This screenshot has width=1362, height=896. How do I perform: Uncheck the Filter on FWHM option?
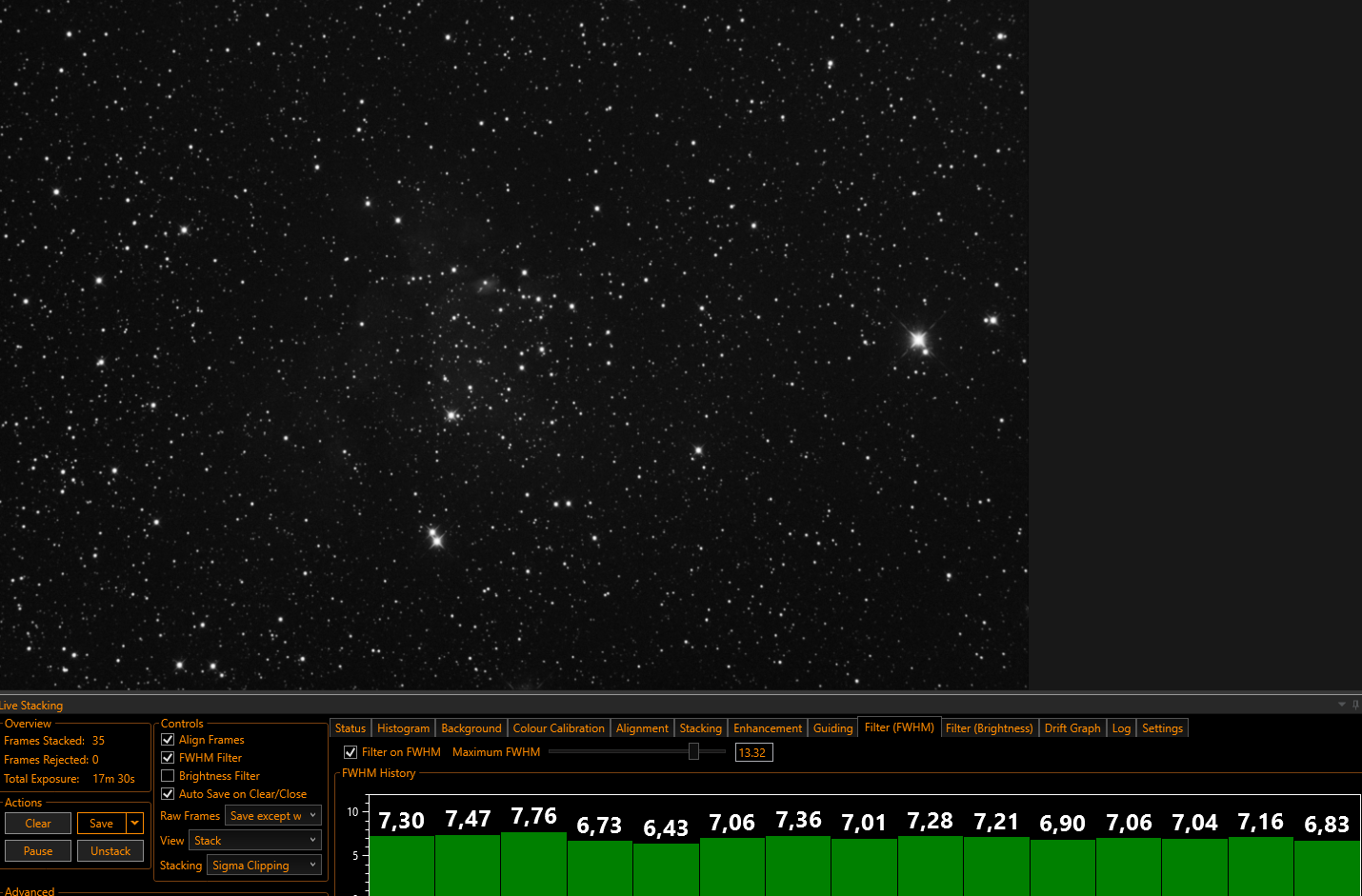[351, 752]
